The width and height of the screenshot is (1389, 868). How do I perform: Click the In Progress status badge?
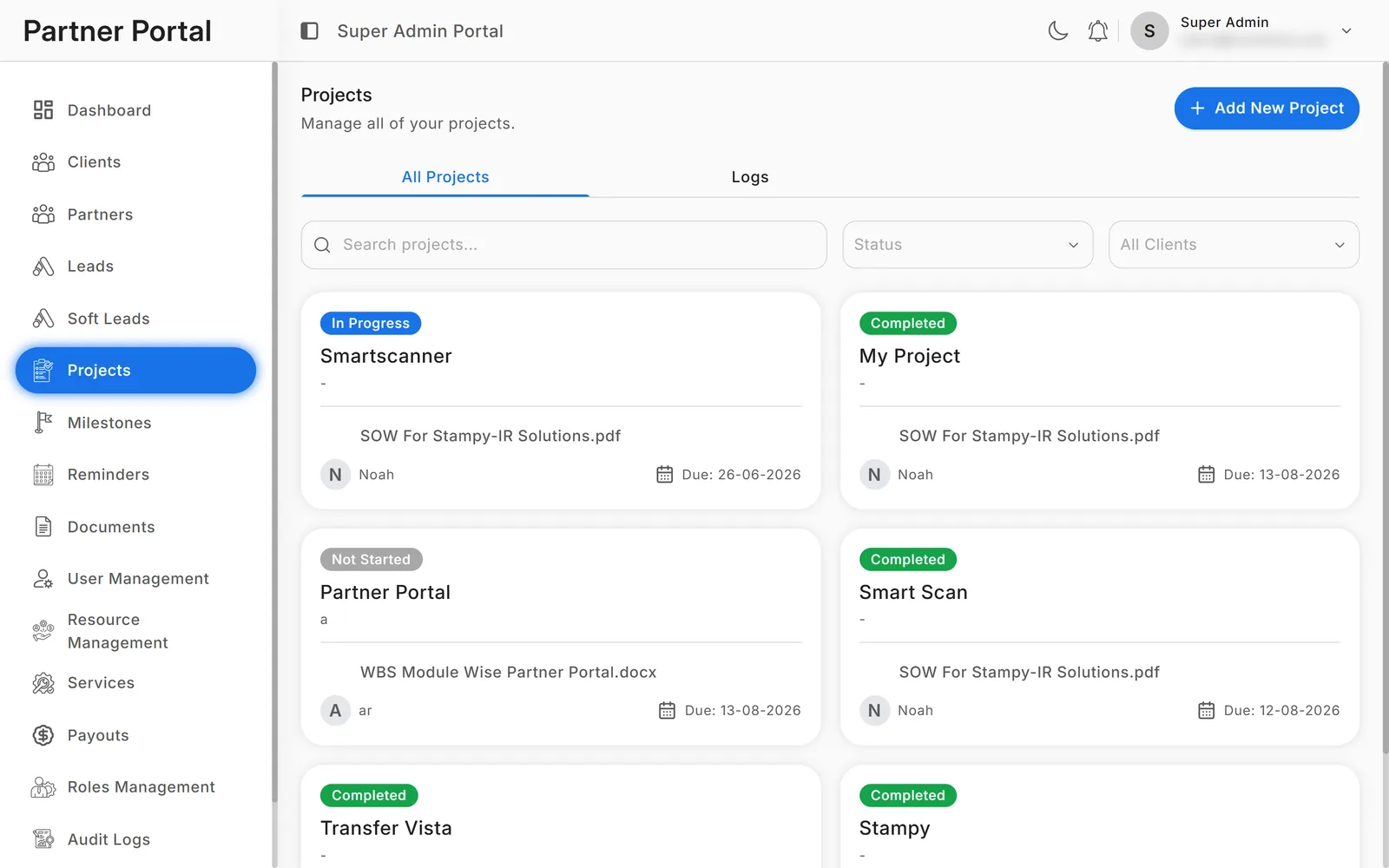click(371, 324)
